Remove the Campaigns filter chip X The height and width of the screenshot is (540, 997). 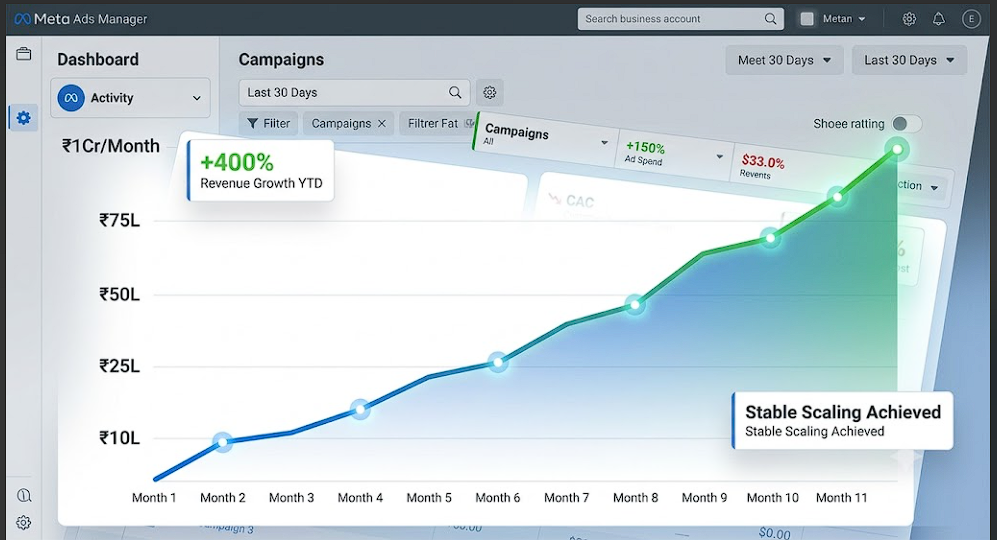382,123
